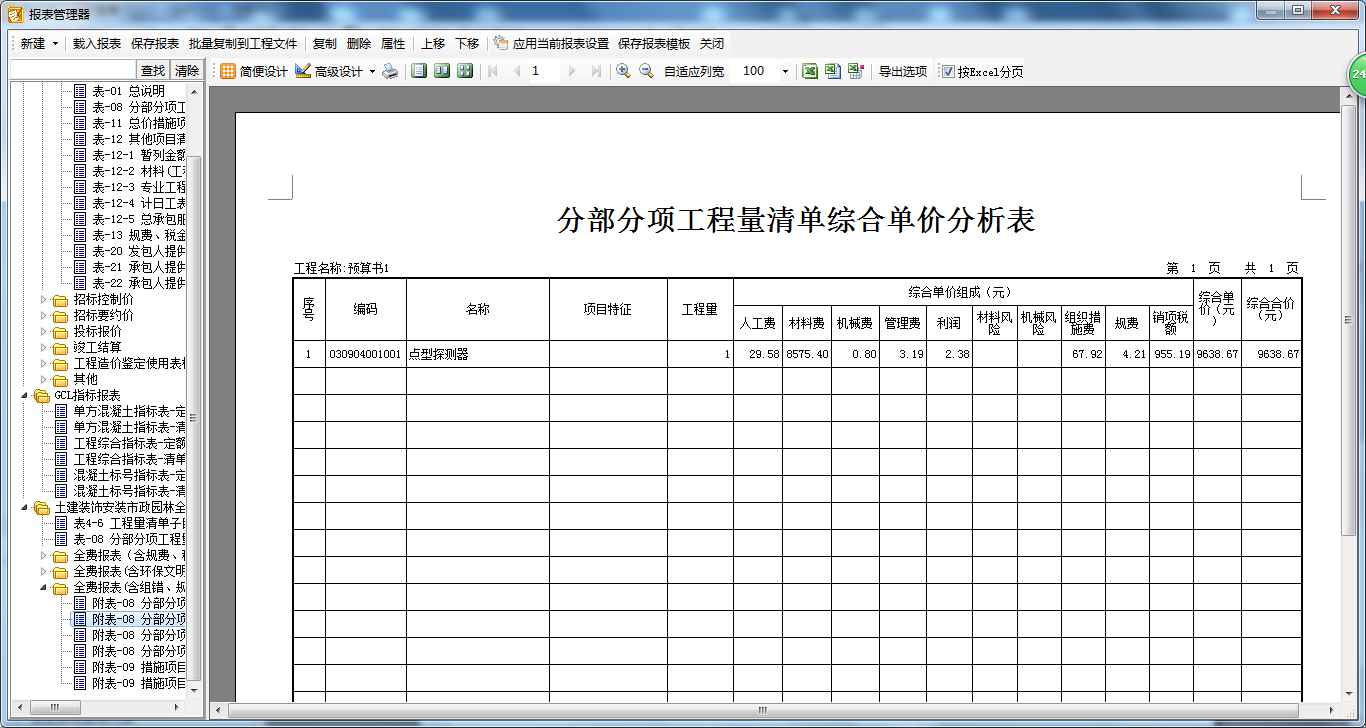Open 简便设计 simple design mode
The width and height of the screenshot is (1366, 728).
pyautogui.click(x=254, y=72)
